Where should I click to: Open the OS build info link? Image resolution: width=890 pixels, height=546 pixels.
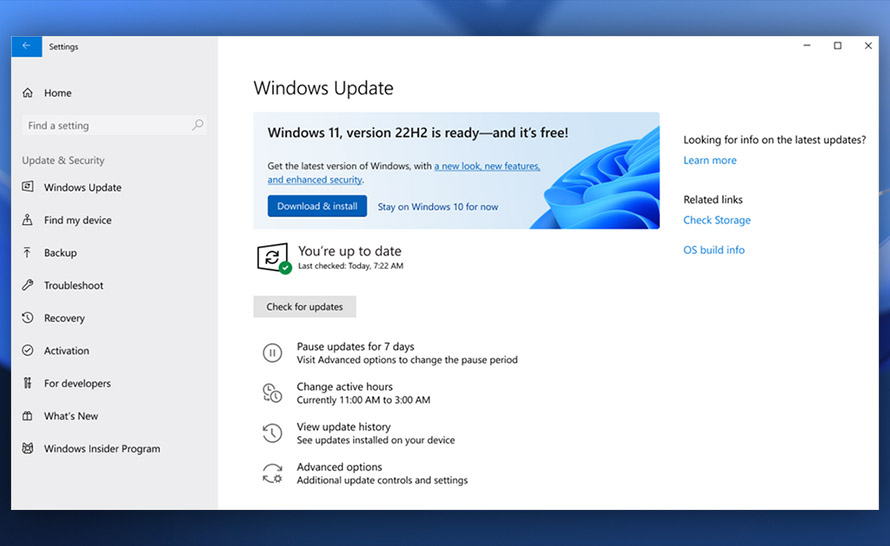713,250
